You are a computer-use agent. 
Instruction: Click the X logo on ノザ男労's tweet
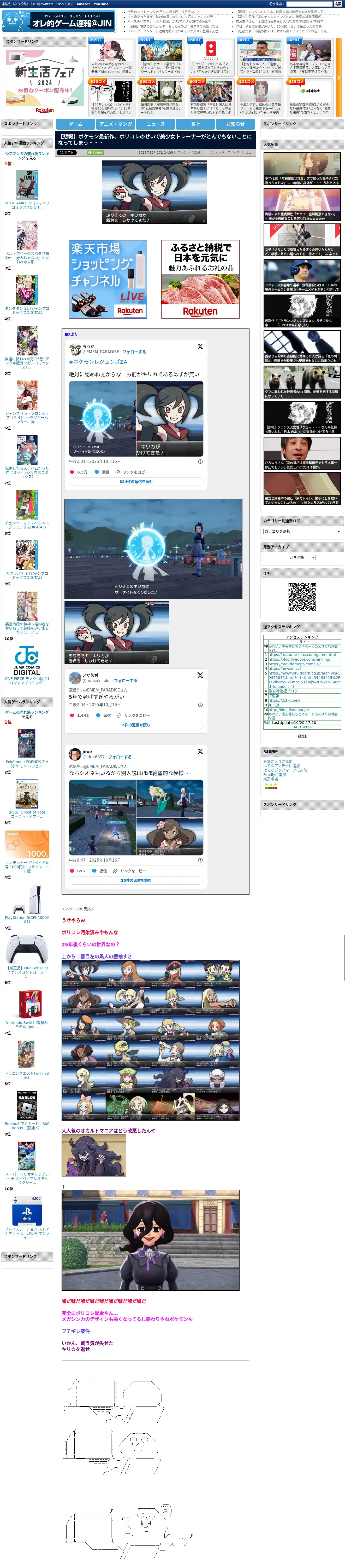click(x=200, y=675)
